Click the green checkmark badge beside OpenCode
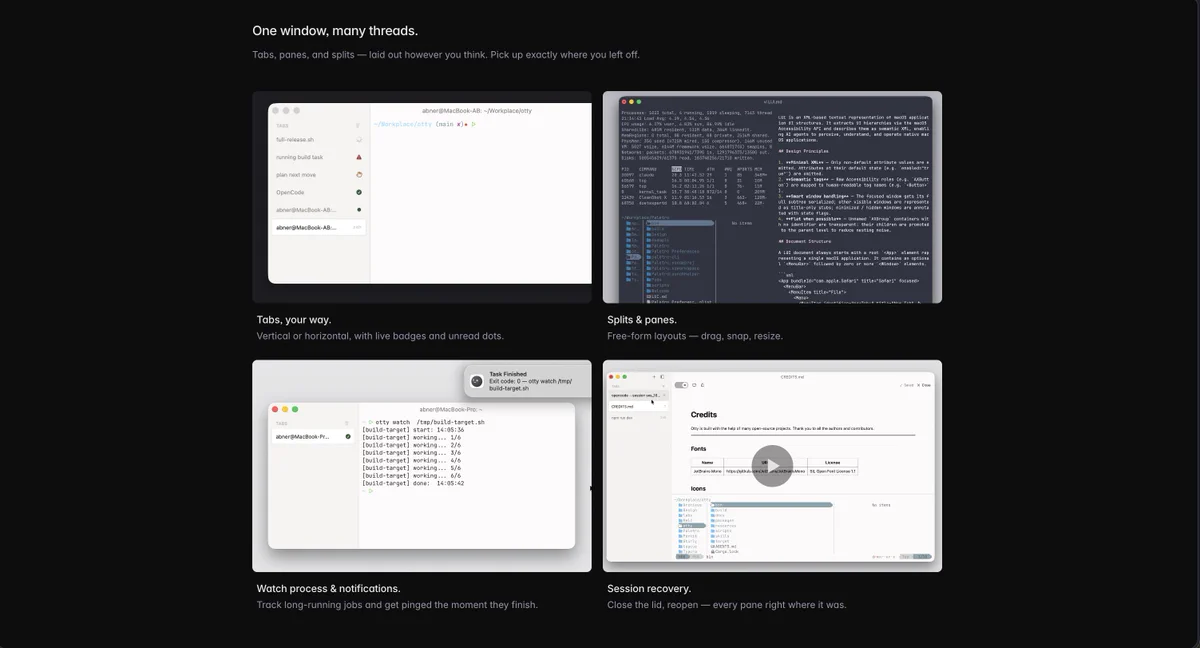The image size is (1200, 648). coord(359,192)
